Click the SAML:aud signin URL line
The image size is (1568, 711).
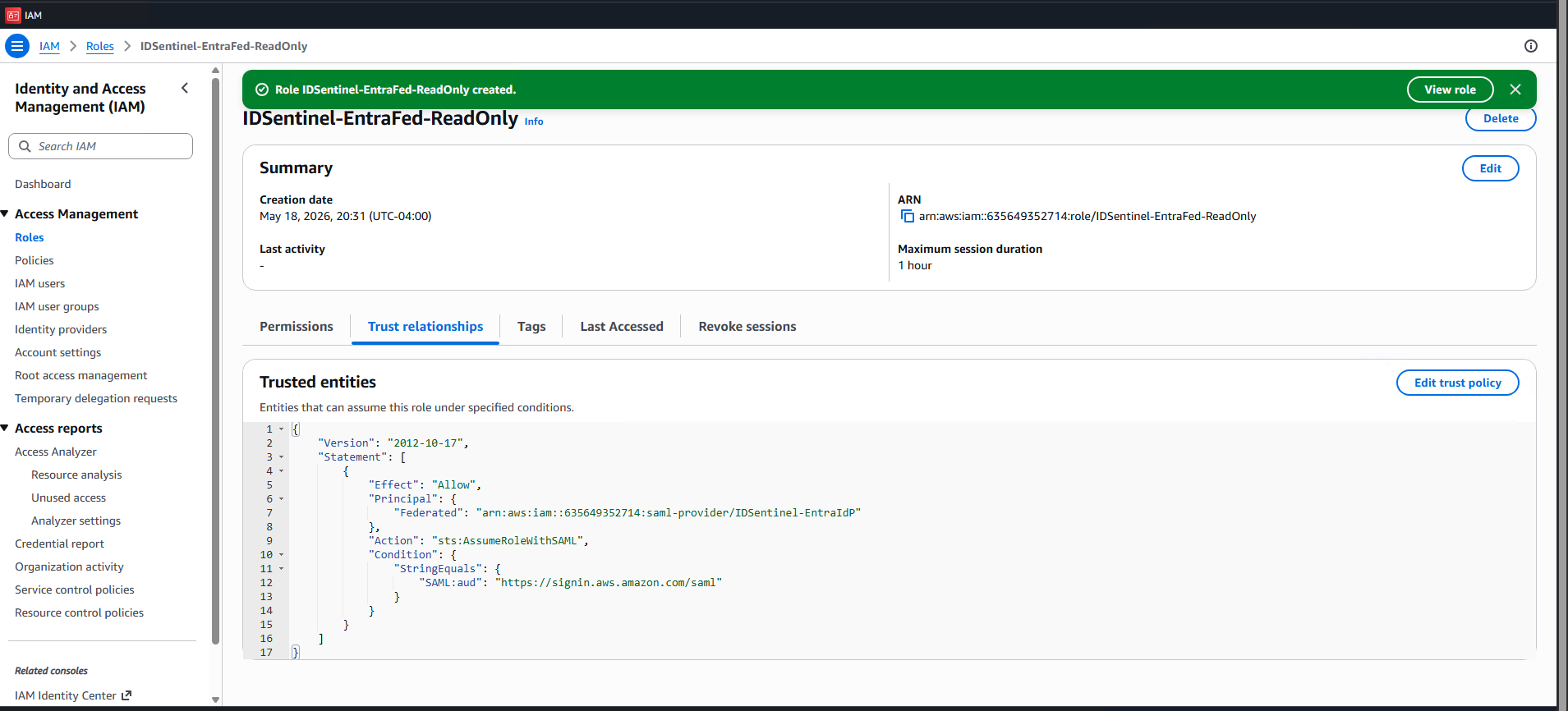(x=571, y=583)
